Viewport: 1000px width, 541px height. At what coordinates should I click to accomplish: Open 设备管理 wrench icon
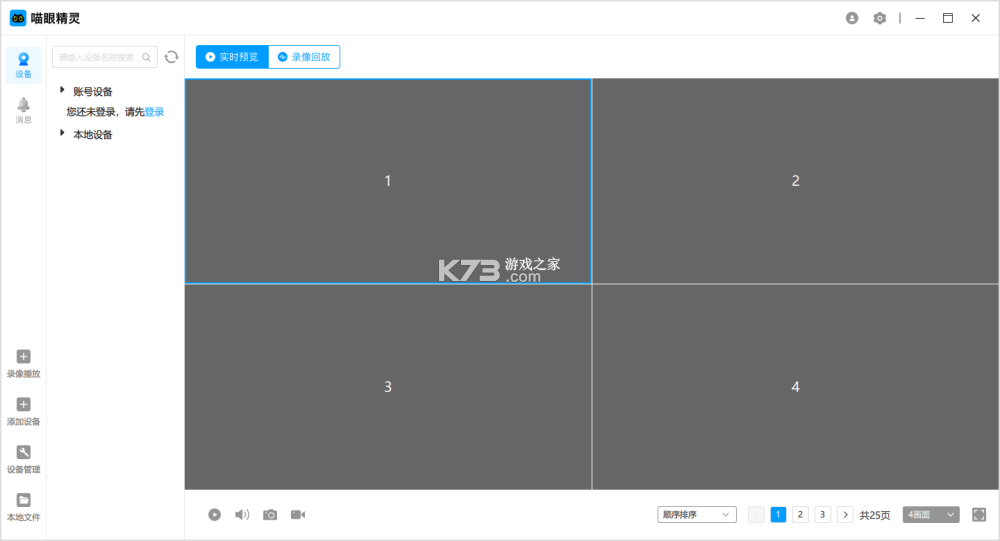click(24, 452)
